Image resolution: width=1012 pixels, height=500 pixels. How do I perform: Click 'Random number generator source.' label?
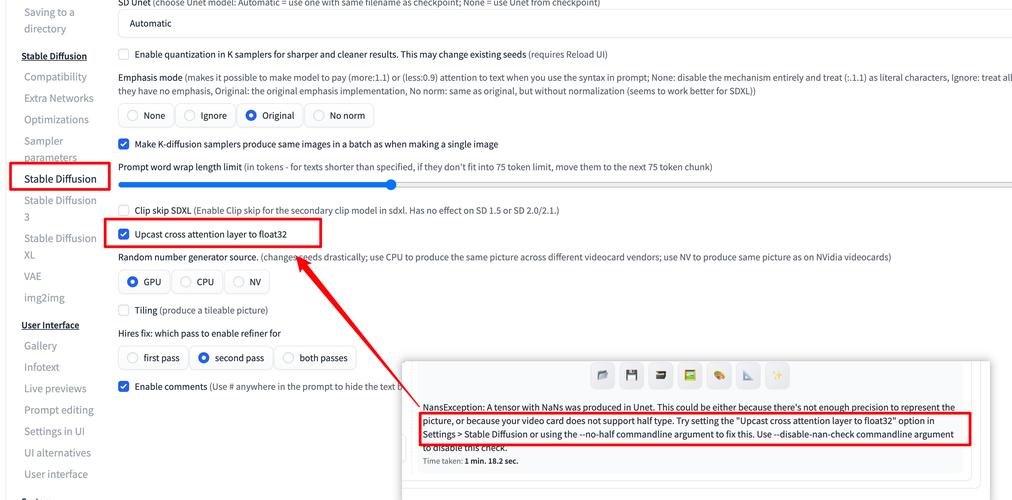point(188,257)
